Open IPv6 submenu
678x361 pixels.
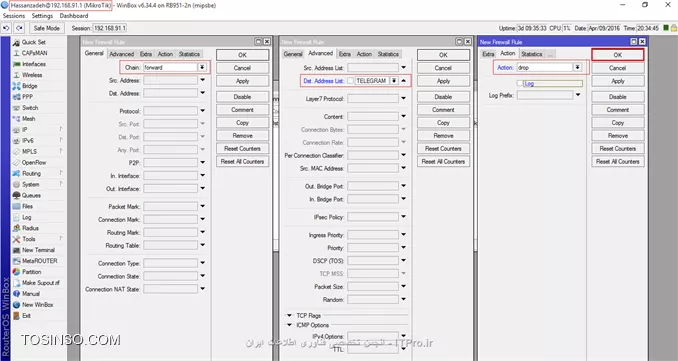coord(28,141)
